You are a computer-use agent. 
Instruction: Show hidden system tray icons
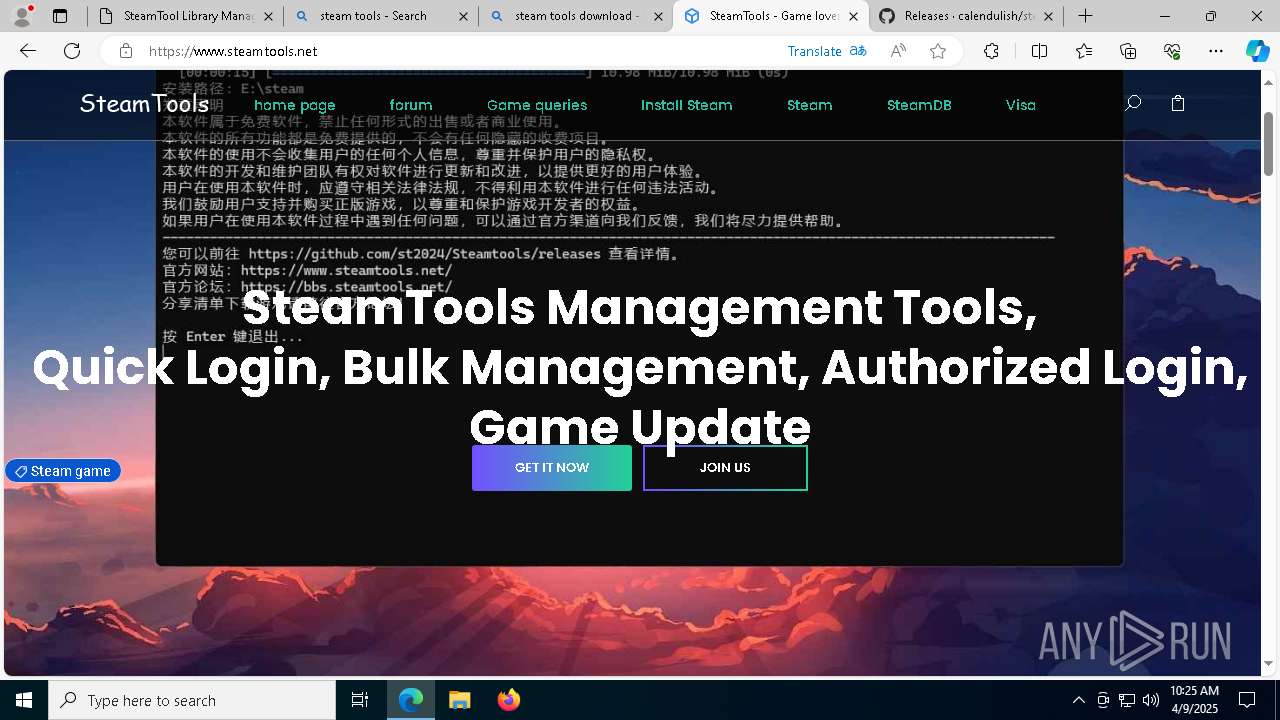click(1078, 700)
